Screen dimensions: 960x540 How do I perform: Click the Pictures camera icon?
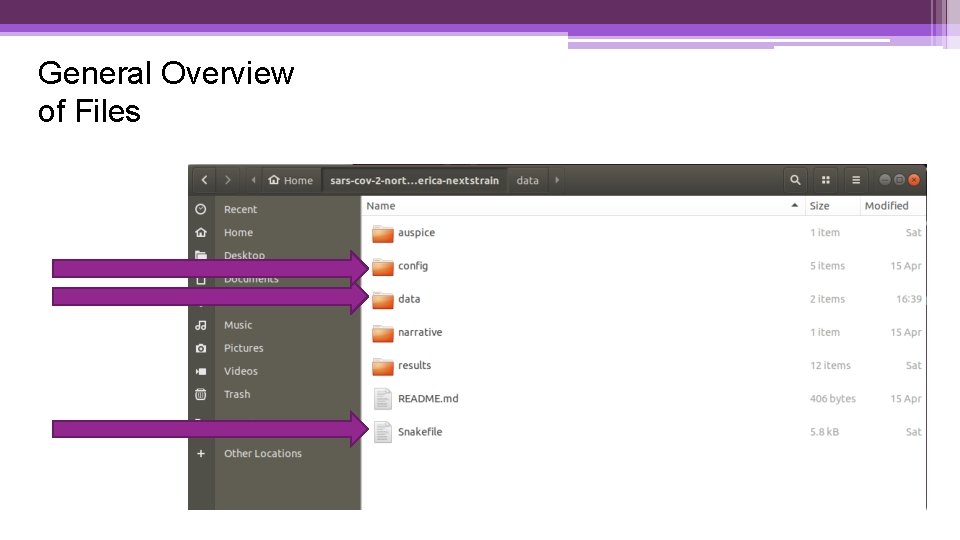click(x=201, y=348)
